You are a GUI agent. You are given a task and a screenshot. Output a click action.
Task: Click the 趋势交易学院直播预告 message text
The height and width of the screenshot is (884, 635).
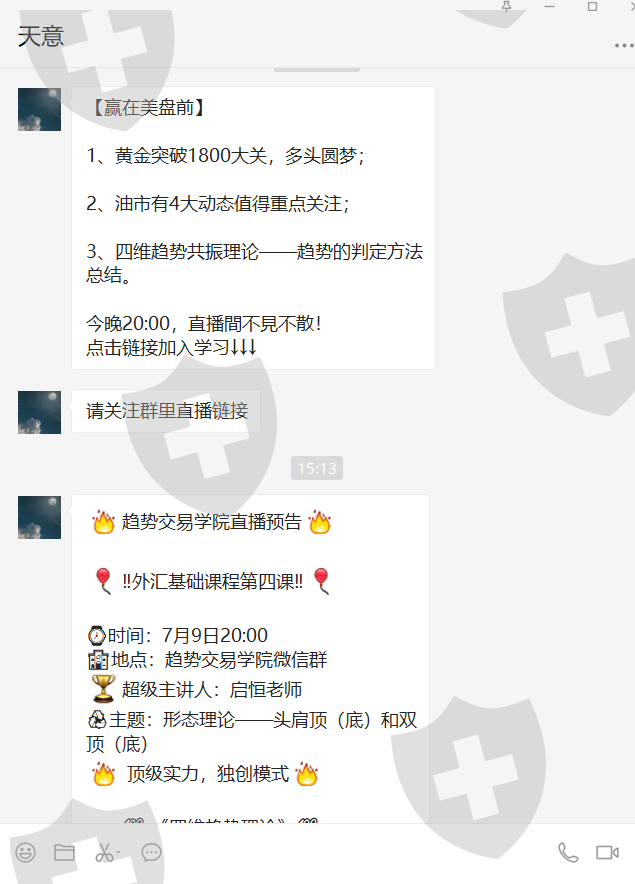pyautogui.click(x=211, y=522)
